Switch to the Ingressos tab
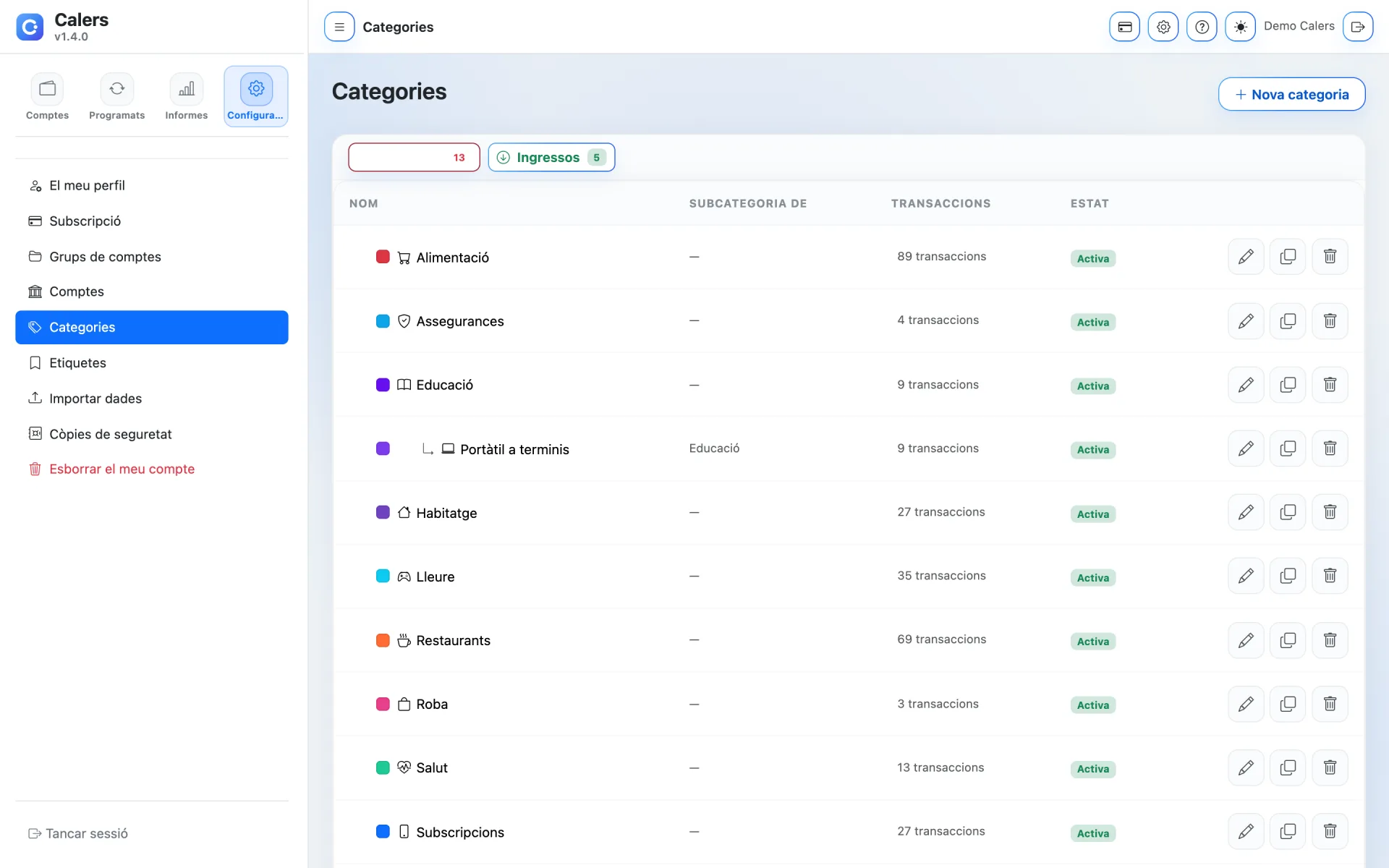The height and width of the screenshot is (868, 1389). click(551, 157)
